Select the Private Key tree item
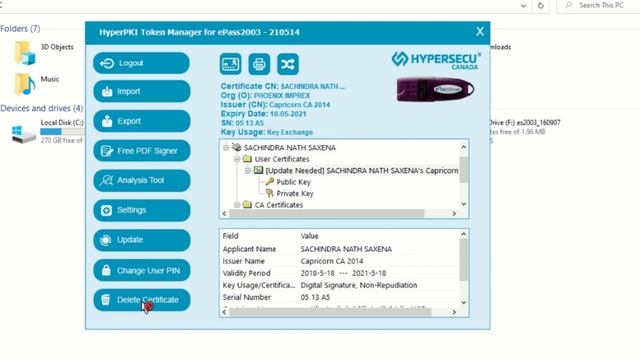The height and width of the screenshot is (360, 640). pyautogui.click(x=295, y=193)
